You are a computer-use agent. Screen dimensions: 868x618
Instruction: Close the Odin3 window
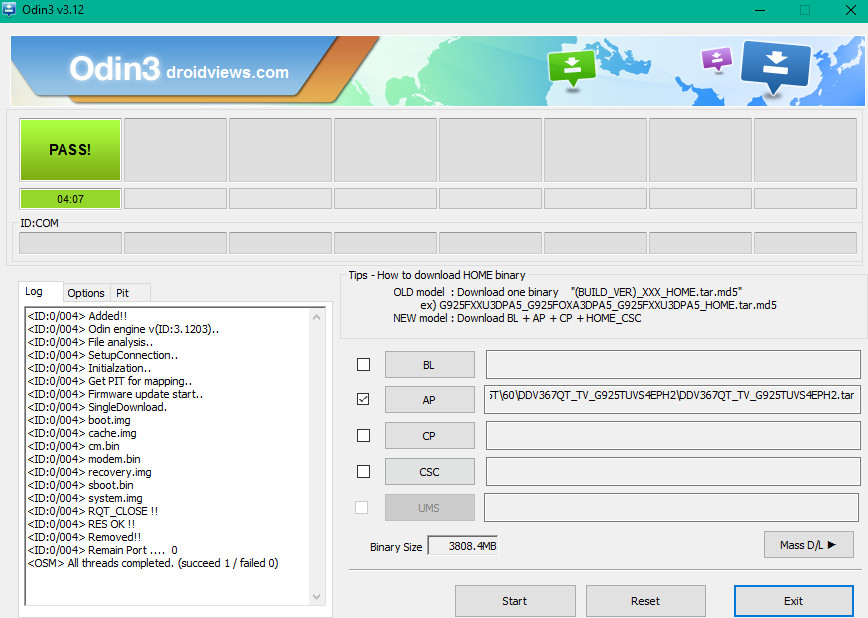click(851, 10)
